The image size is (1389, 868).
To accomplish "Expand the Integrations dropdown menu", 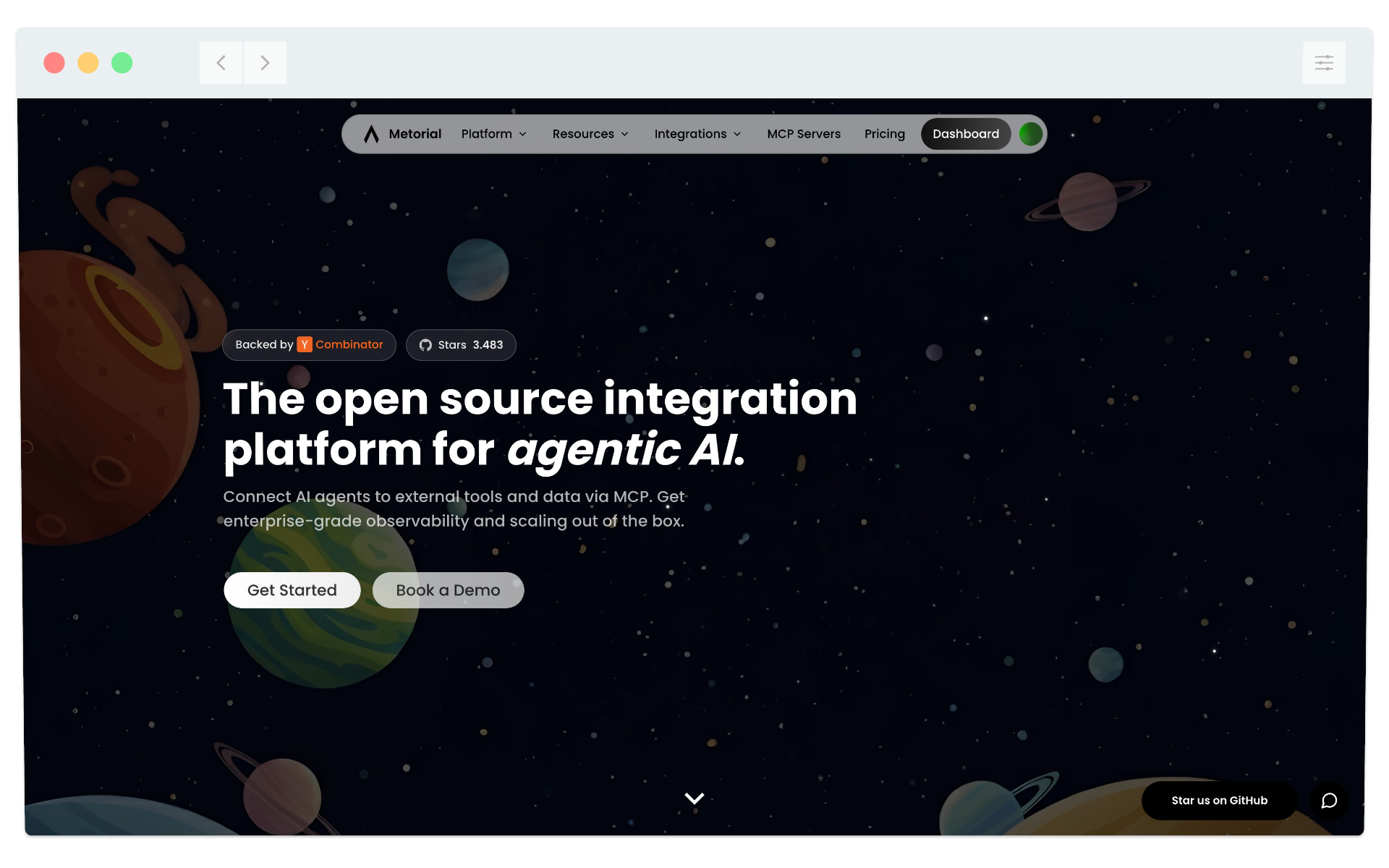I will (x=697, y=134).
